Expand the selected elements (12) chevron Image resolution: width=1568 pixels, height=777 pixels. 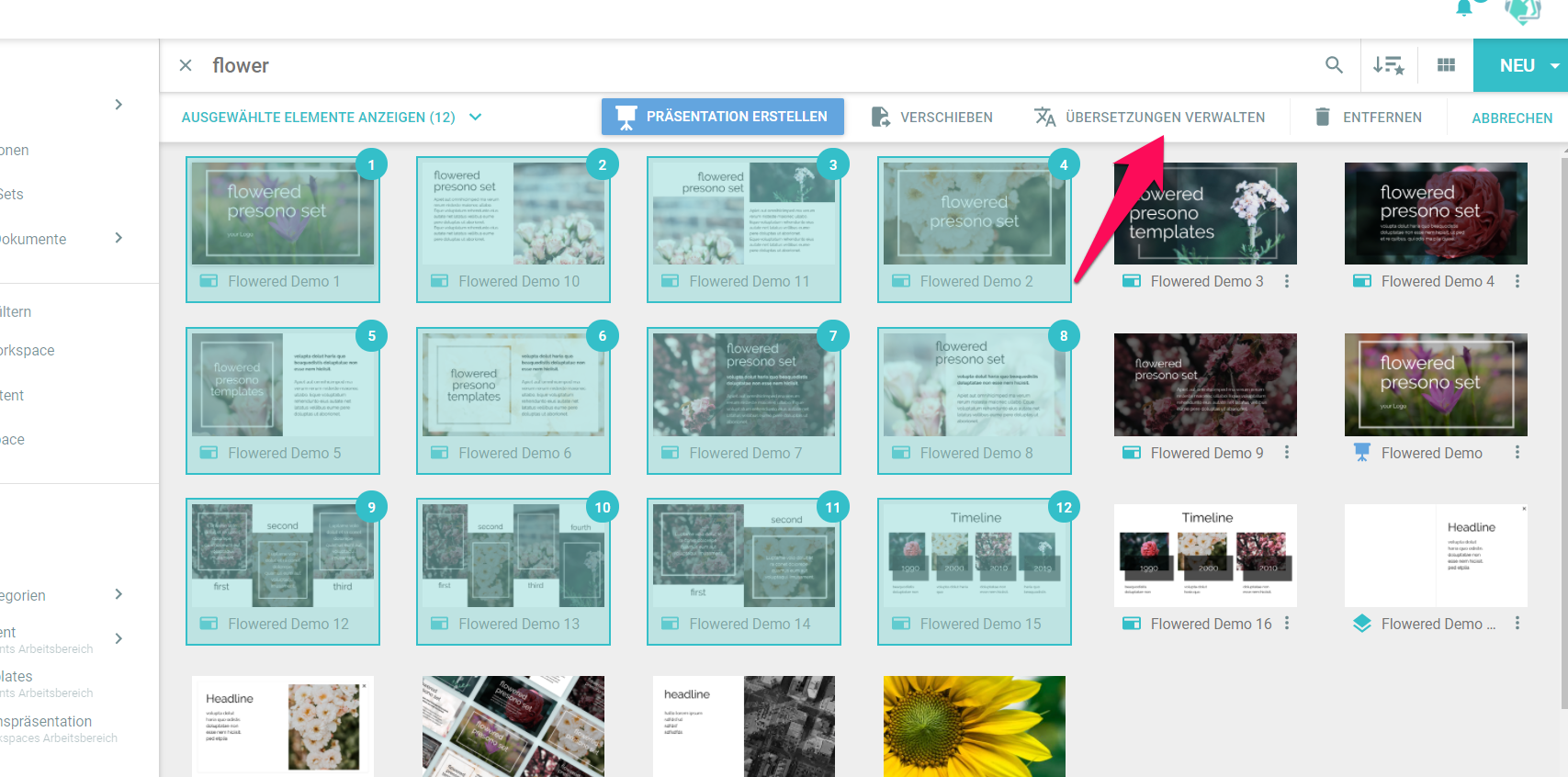475,117
